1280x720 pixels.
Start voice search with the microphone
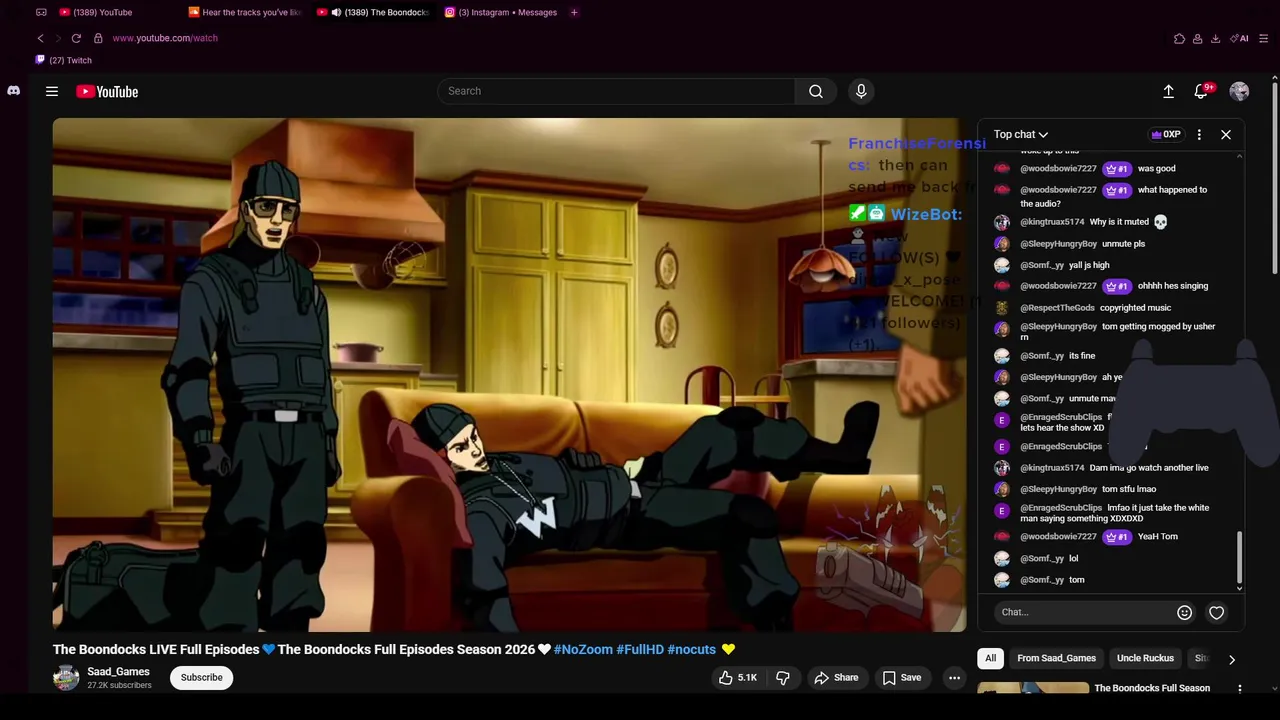(x=861, y=91)
